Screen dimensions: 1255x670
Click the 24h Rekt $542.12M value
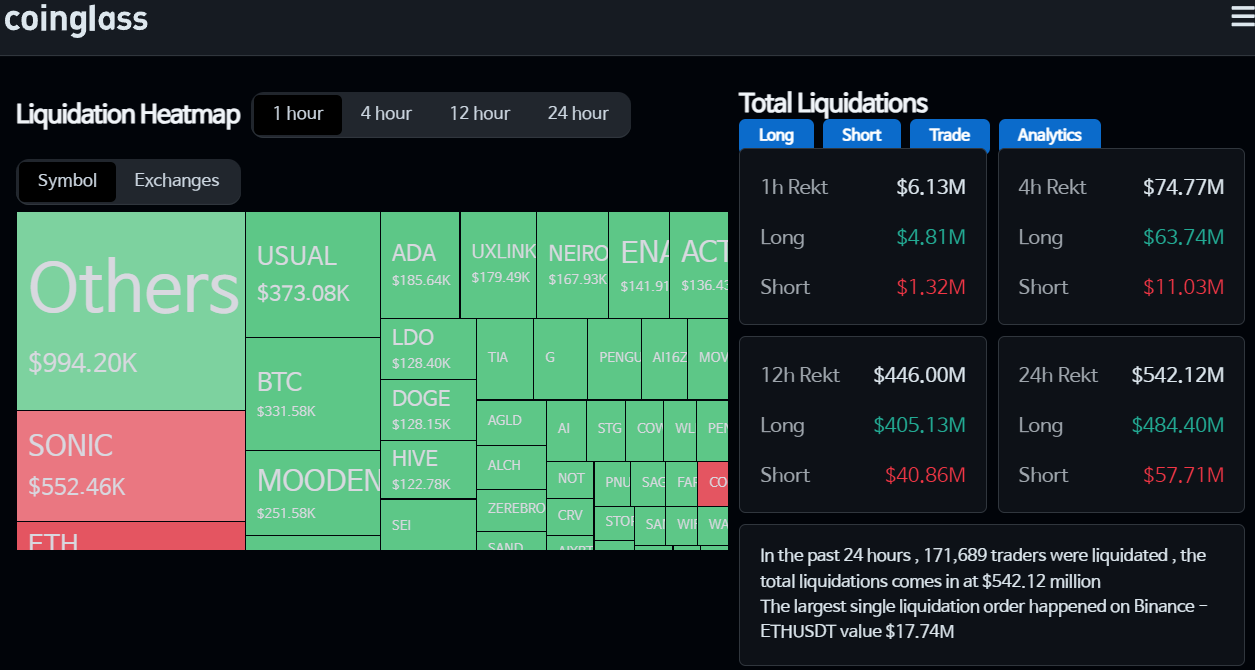tap(1177, 375)
